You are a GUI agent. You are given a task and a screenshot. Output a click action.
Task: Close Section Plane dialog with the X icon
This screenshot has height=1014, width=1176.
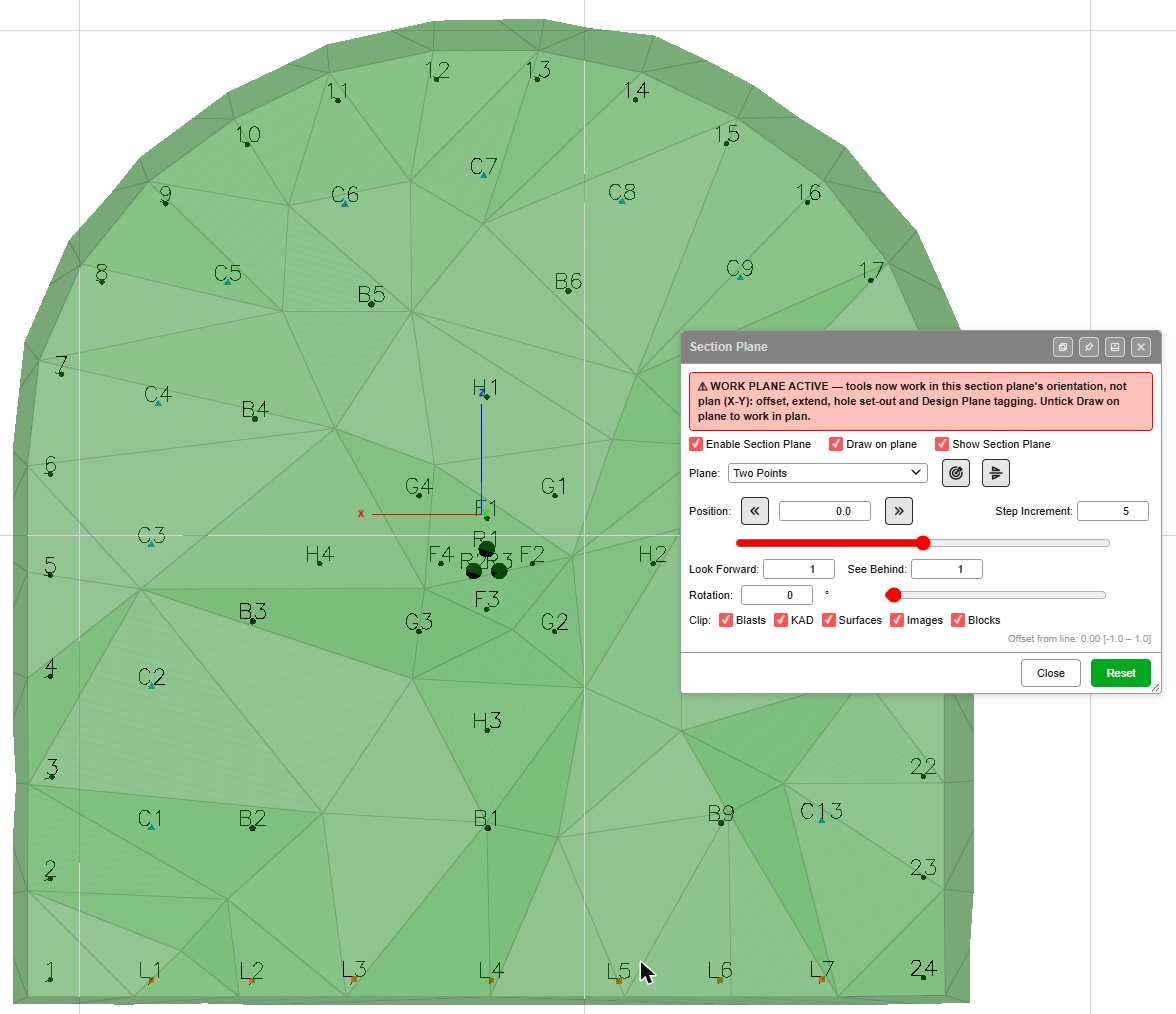1141,346
